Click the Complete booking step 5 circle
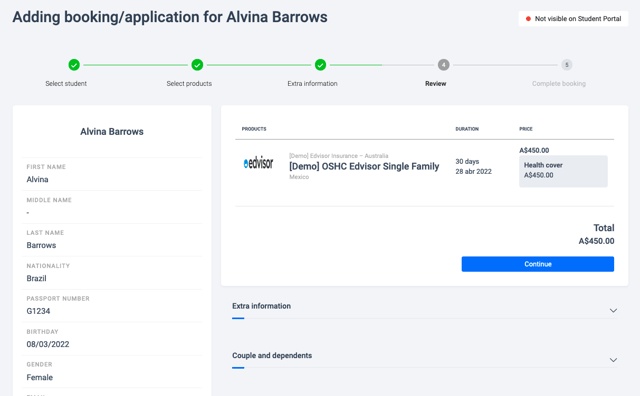Viewport: 640px width, 396px height. point(567,65)
